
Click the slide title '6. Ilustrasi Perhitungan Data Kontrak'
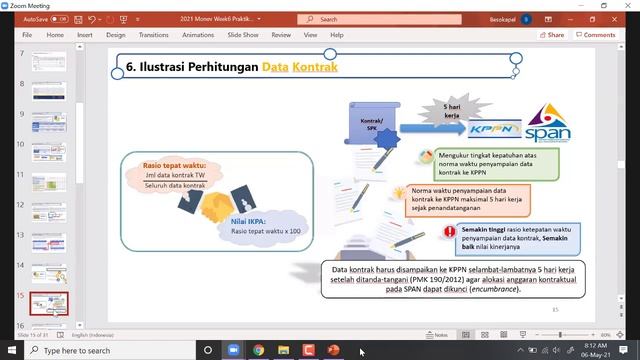click(232, 67)
